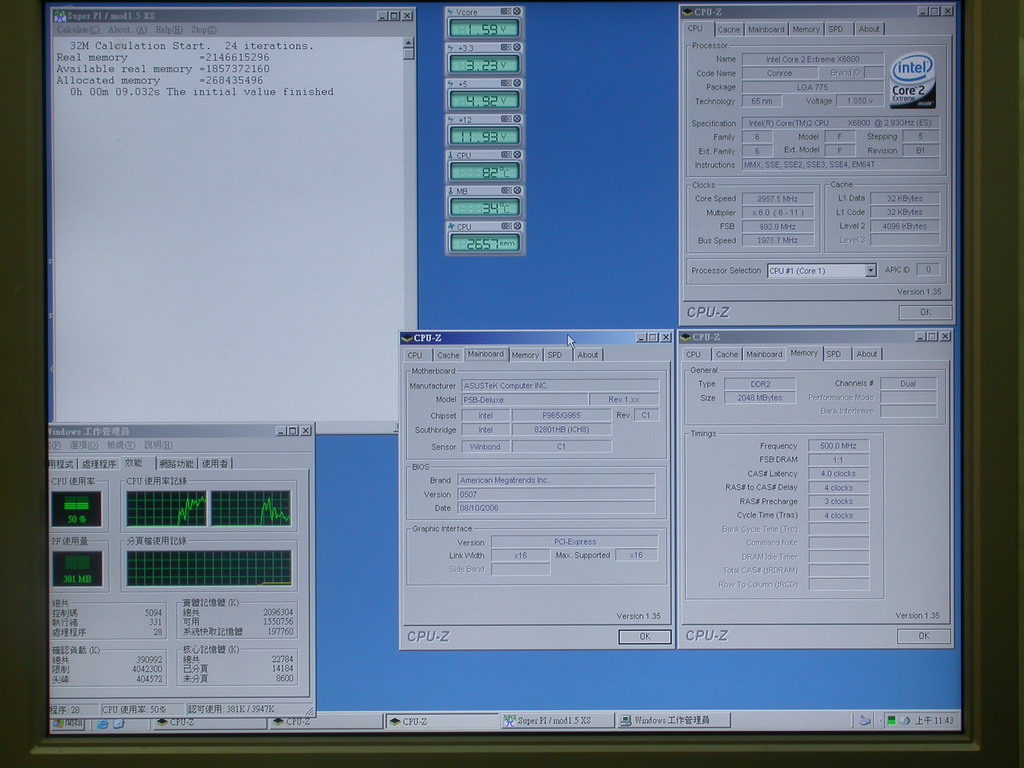
Task: Switch to SPD tab in top CPU-Z window
Action: [x=835, y=29]
